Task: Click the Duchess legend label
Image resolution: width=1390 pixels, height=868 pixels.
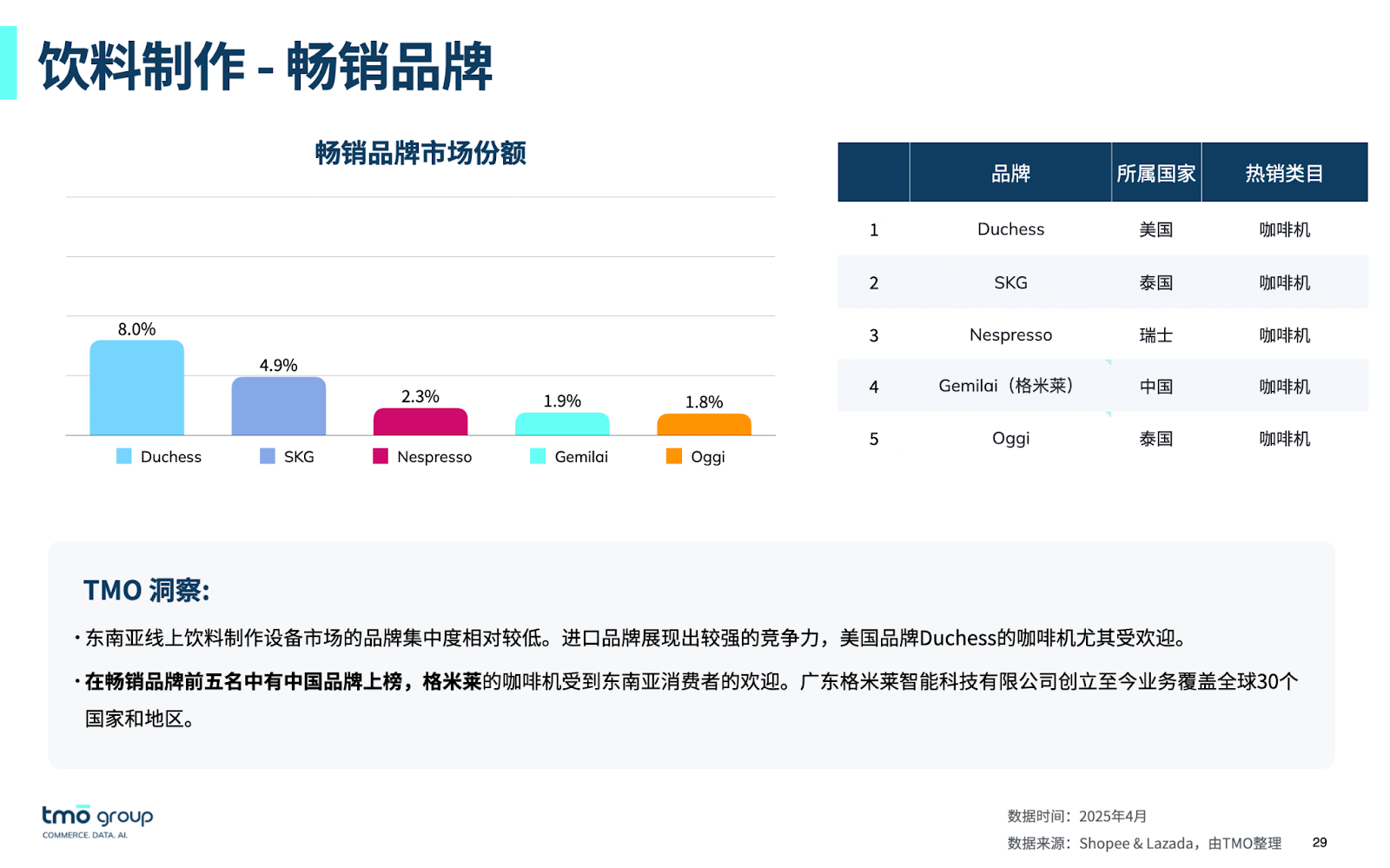Action: [x=171, y=457]
